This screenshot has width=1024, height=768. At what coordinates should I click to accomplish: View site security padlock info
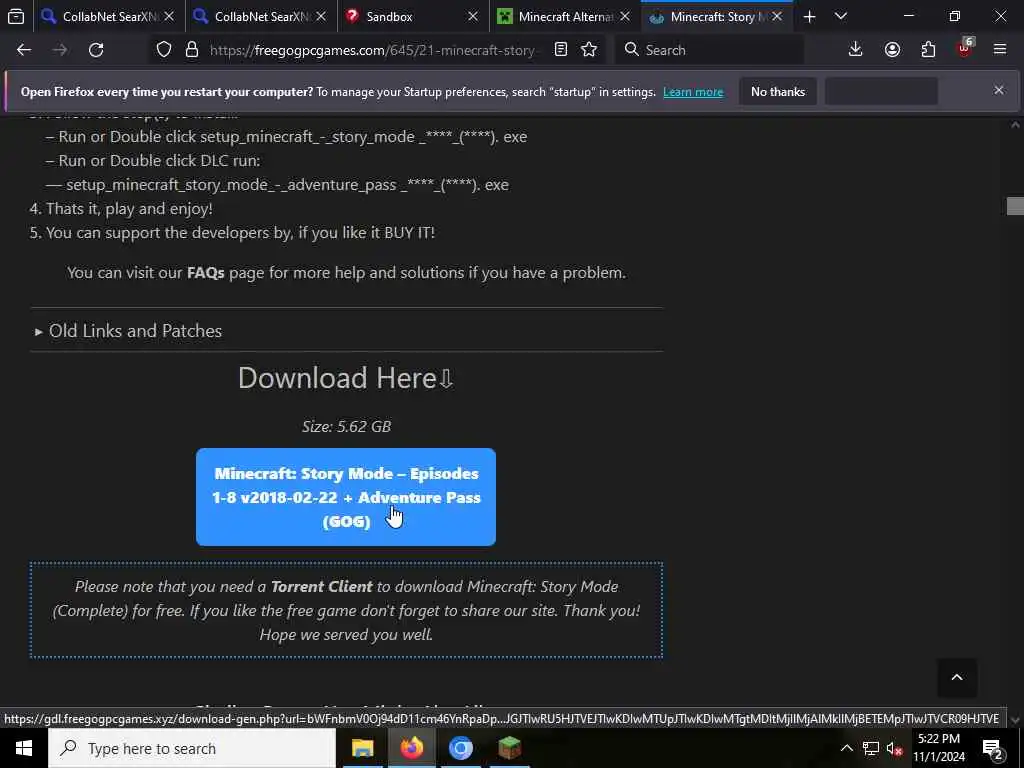(x=191, y=50)
